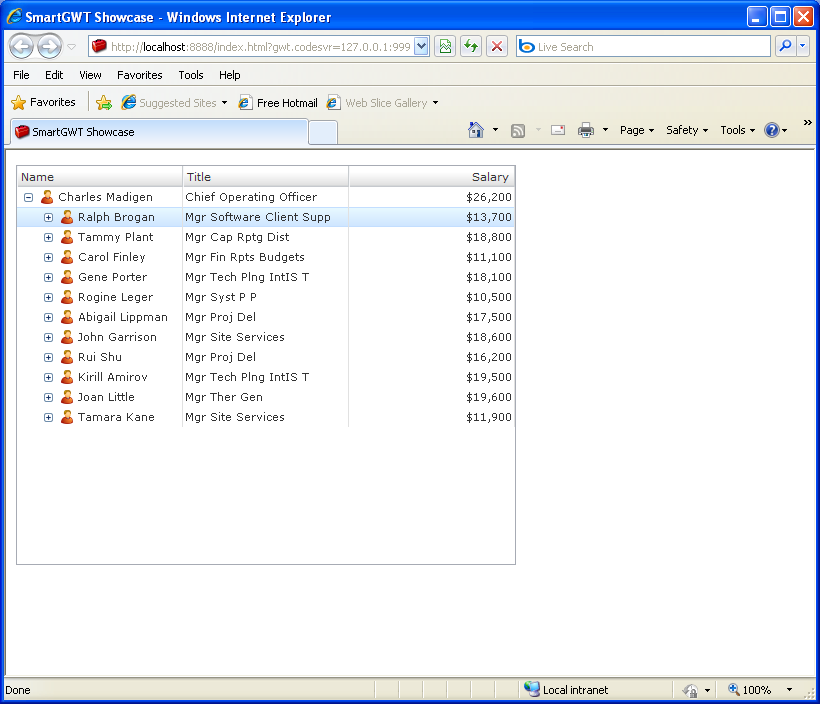This screenshot has height=704, width=820.
Task: Open the recent pages dropdown arrow
Action: (72, 47)
